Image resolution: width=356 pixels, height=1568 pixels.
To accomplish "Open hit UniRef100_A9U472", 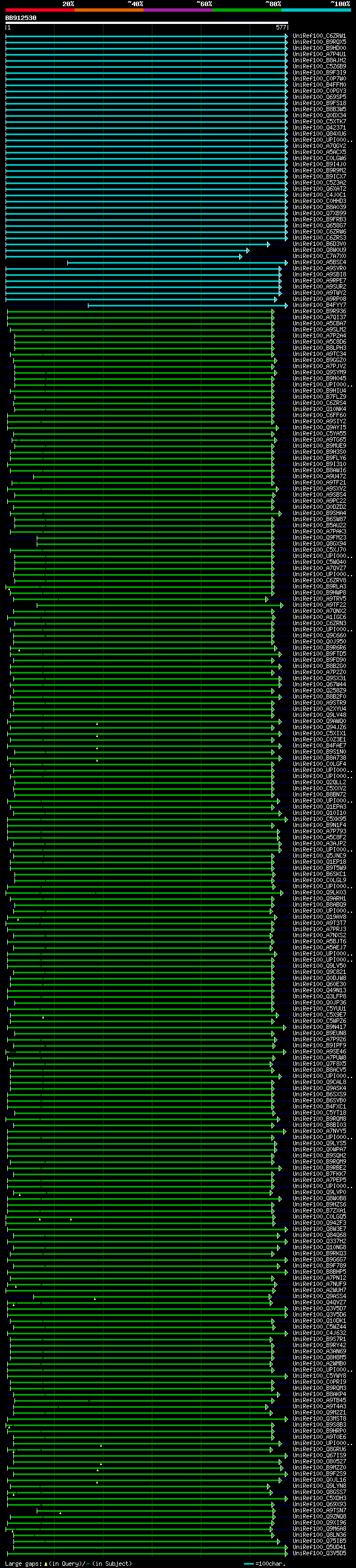I will click(319, 477).
